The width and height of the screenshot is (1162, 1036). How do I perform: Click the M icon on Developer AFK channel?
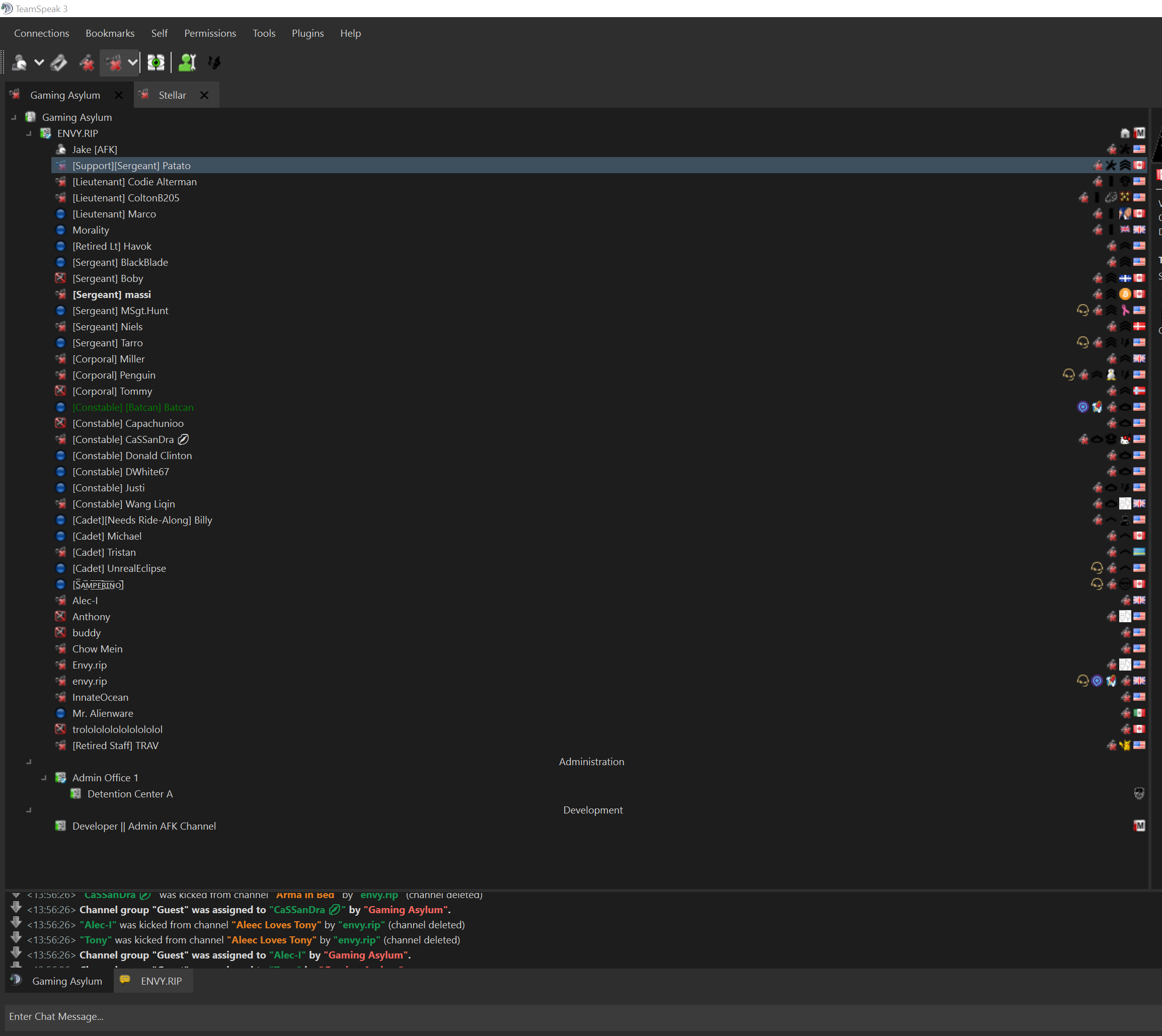(1139, 826)
